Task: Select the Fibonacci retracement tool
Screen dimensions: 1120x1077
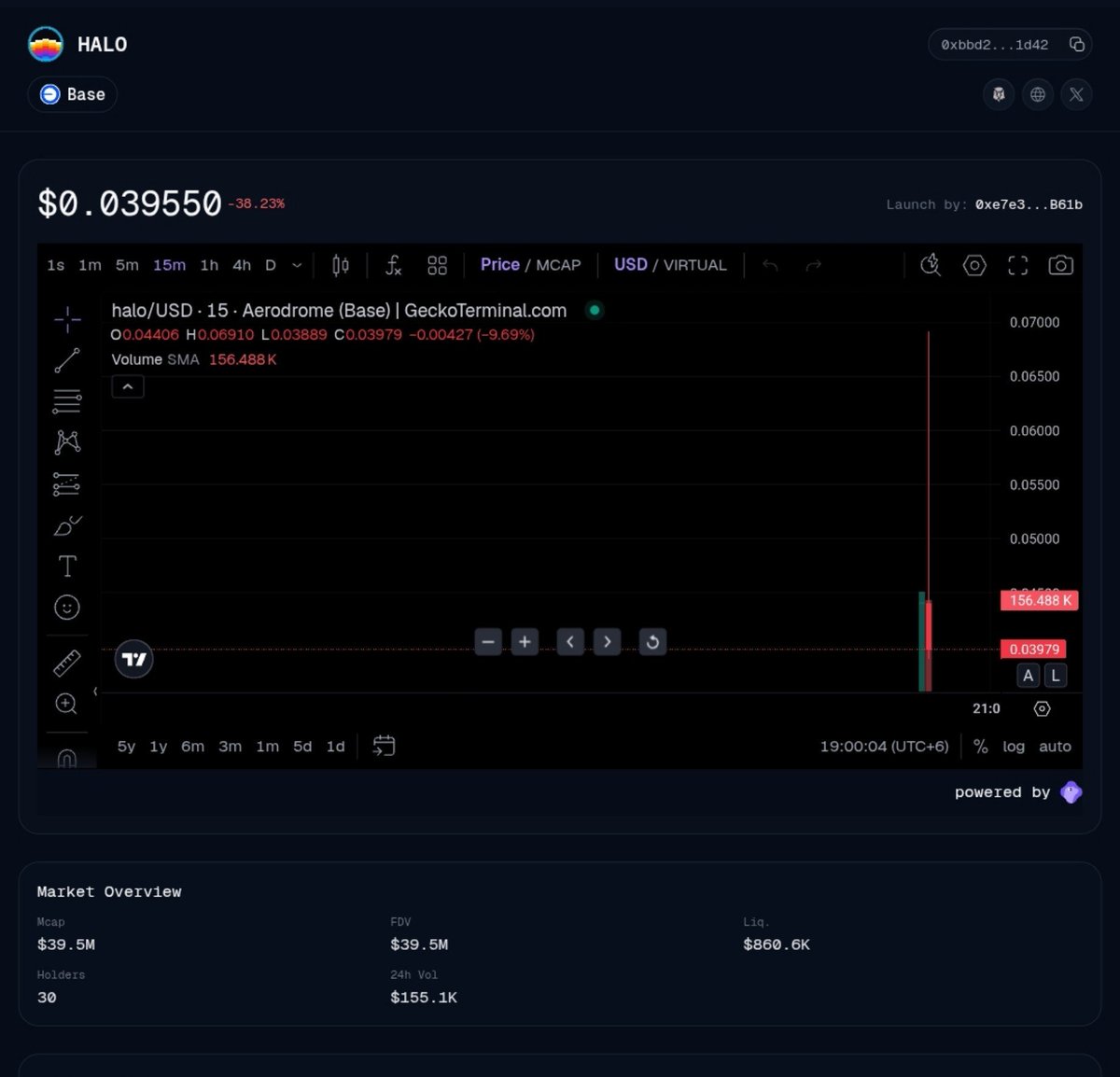Action: [x=67, y=401]
